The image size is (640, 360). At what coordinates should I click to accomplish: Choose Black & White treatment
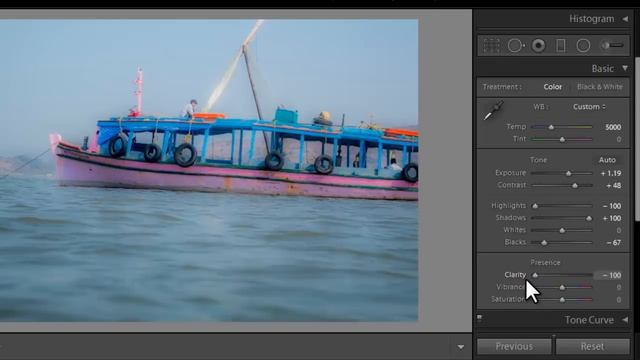tap(600, 87)
